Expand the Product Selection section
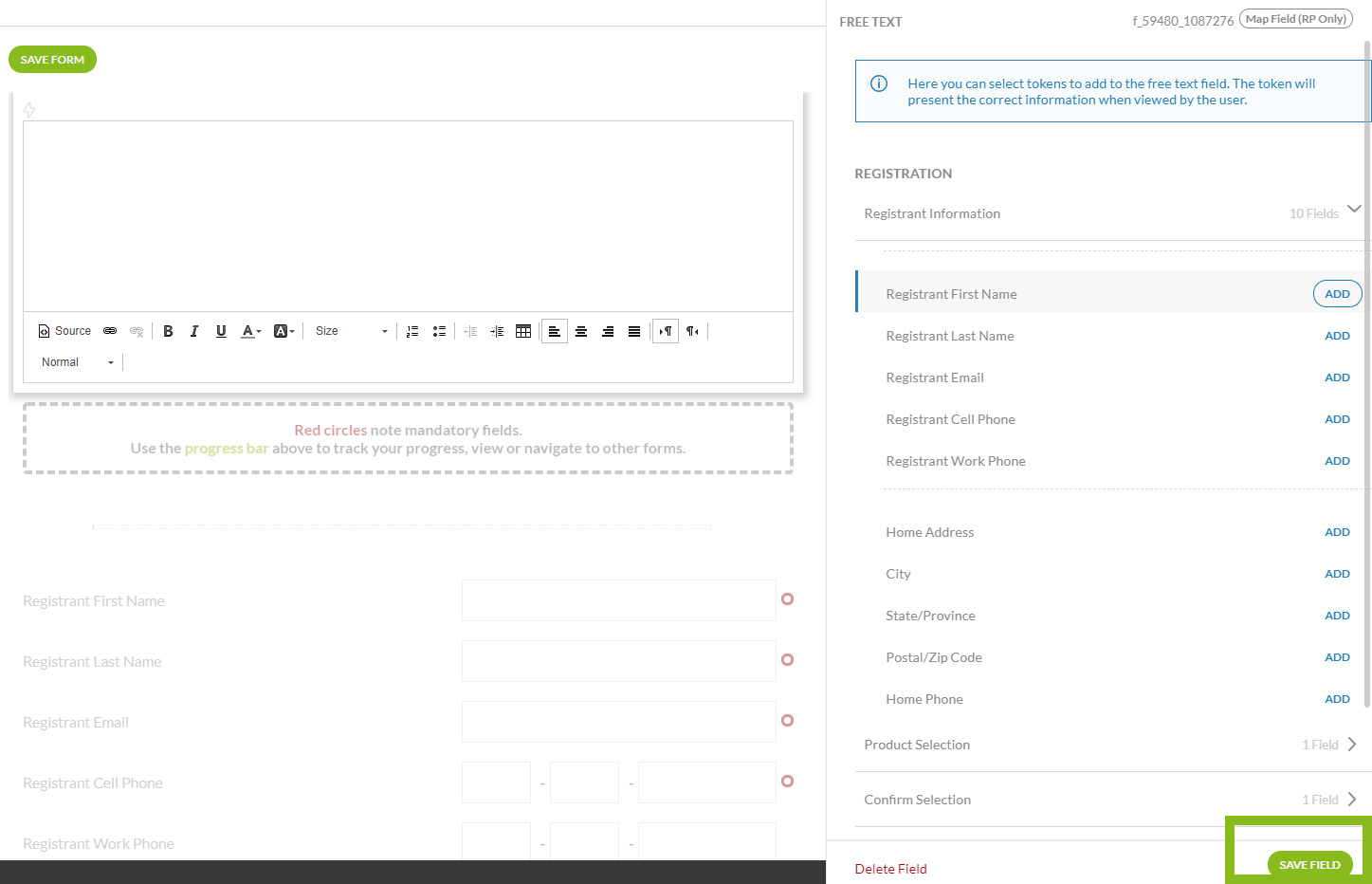Screen dimensions: 1372x884 [x=1352, y=745]
